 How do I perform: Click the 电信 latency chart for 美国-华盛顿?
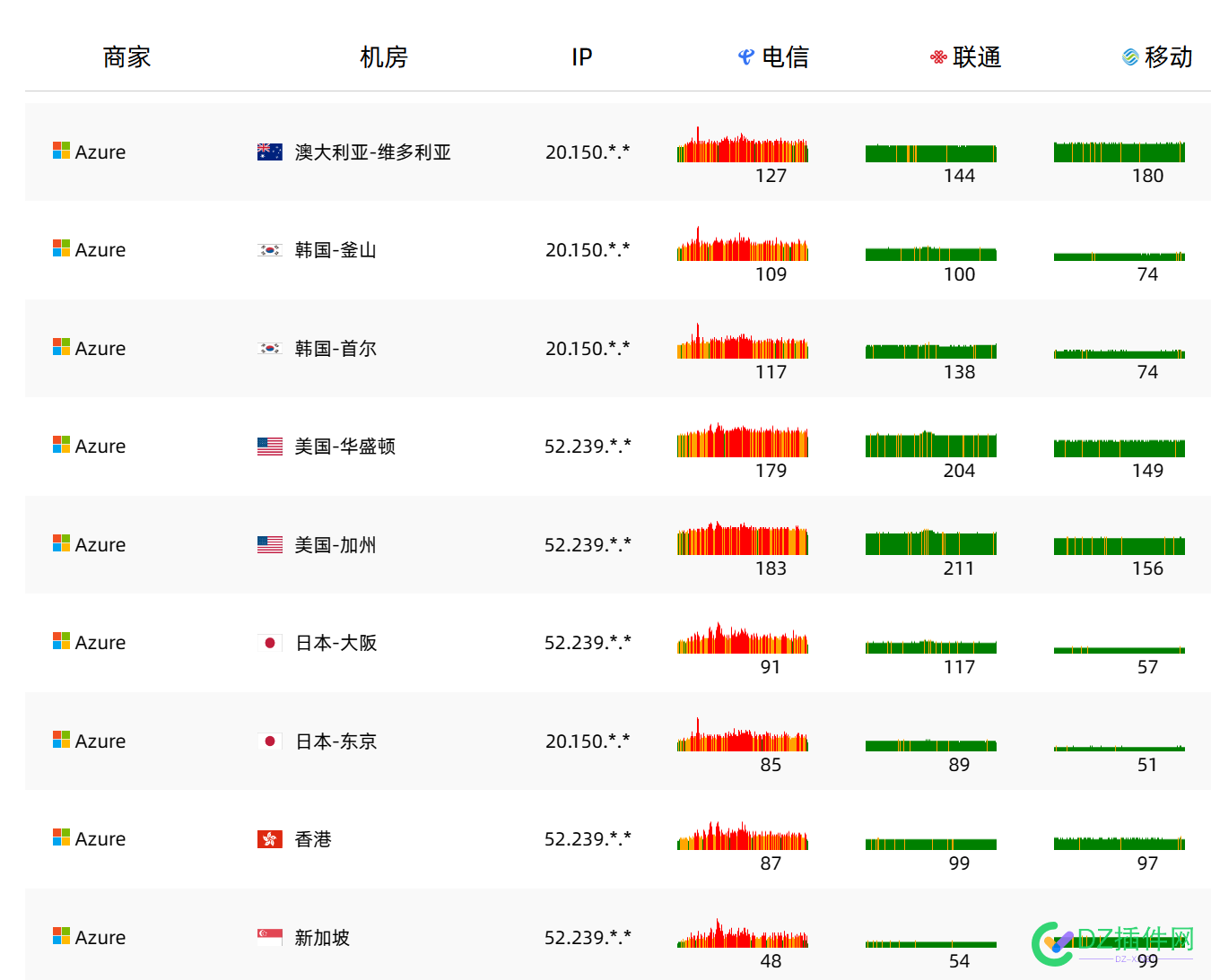pos(743,439)
